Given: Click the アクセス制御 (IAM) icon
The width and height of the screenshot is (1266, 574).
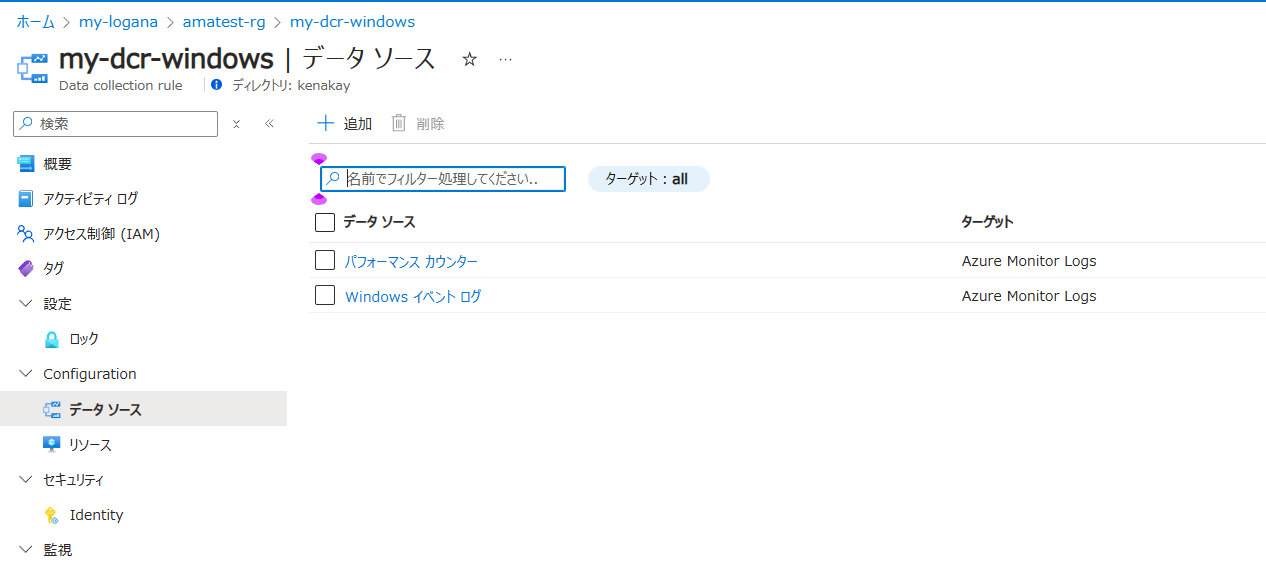Looking at the screenshot, I should pos(26,234).
